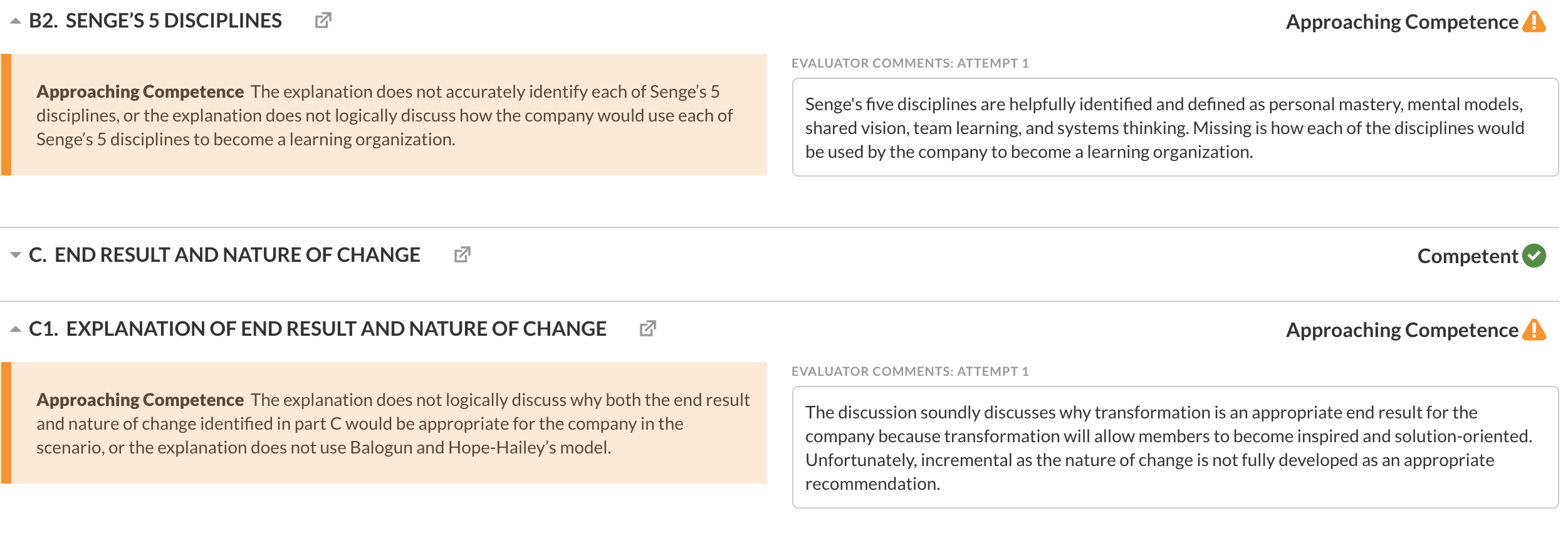This screenshot has width=1568, height=555.
Task: Click the C1 evaluator comments box
Action: [x=1175, y=447]
